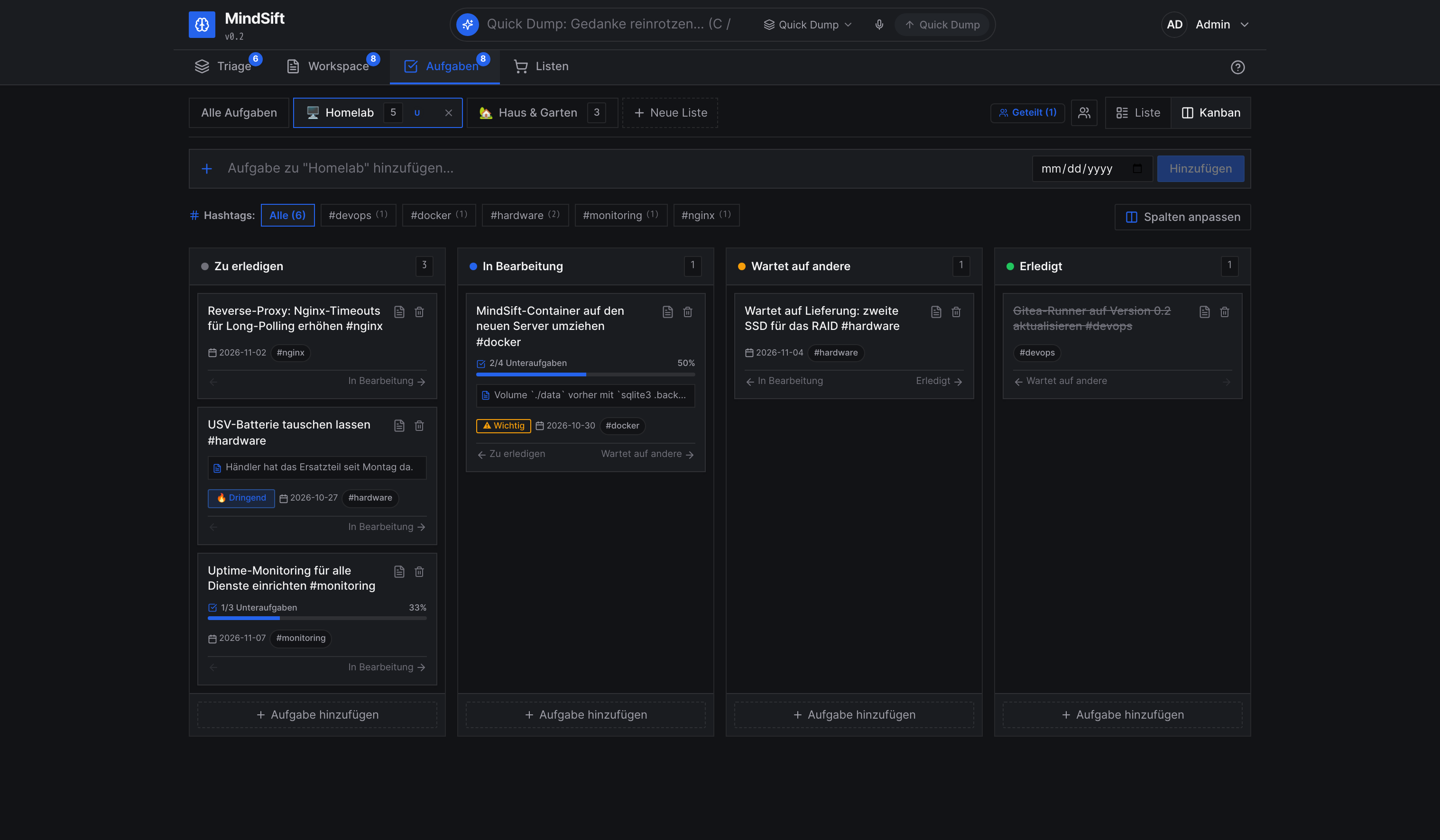Click the trash icon on Gitea-Runner task
The width and height of the screenshot is (1440, 840).
tap(1224, 312)
